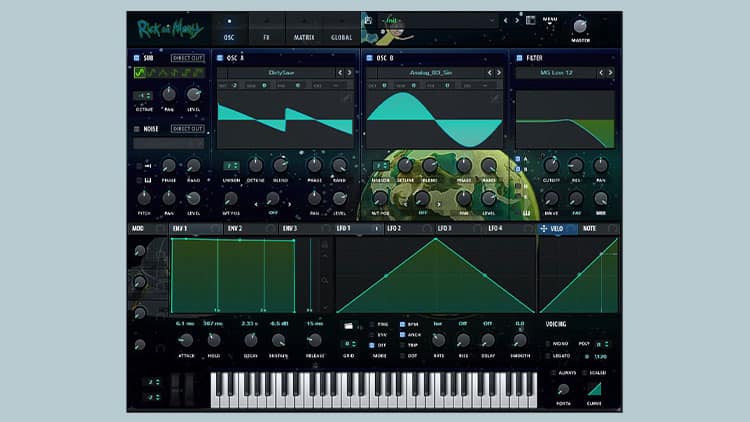Image resolution: width=750 pixels, height=422 pixels.
Task: Click the SUB LEVEL knob
Action: pyautogui.click(x=193, y=94)
